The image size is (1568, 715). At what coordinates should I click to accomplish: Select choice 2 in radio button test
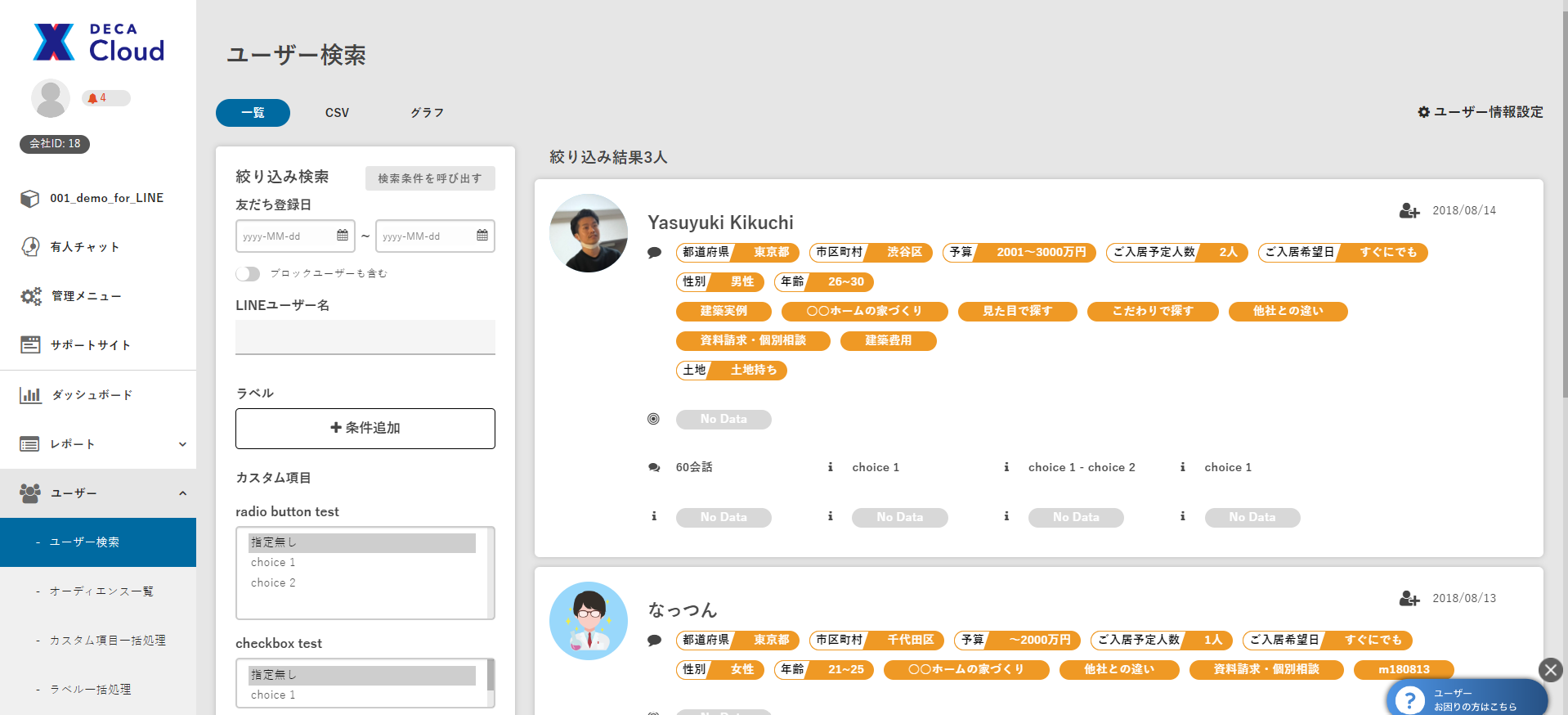tap(362, 583)
